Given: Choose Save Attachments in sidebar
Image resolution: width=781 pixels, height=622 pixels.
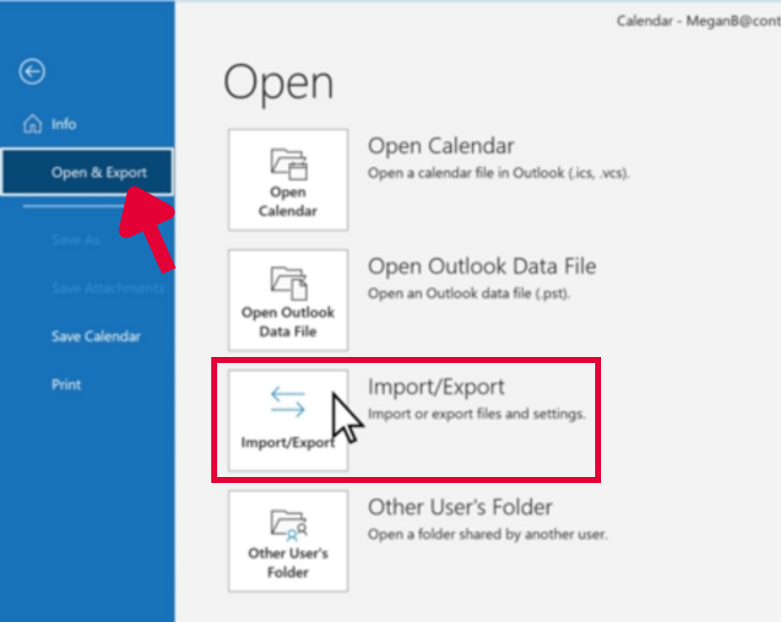Looking at the screenshot, I should [x=108, y=288].
